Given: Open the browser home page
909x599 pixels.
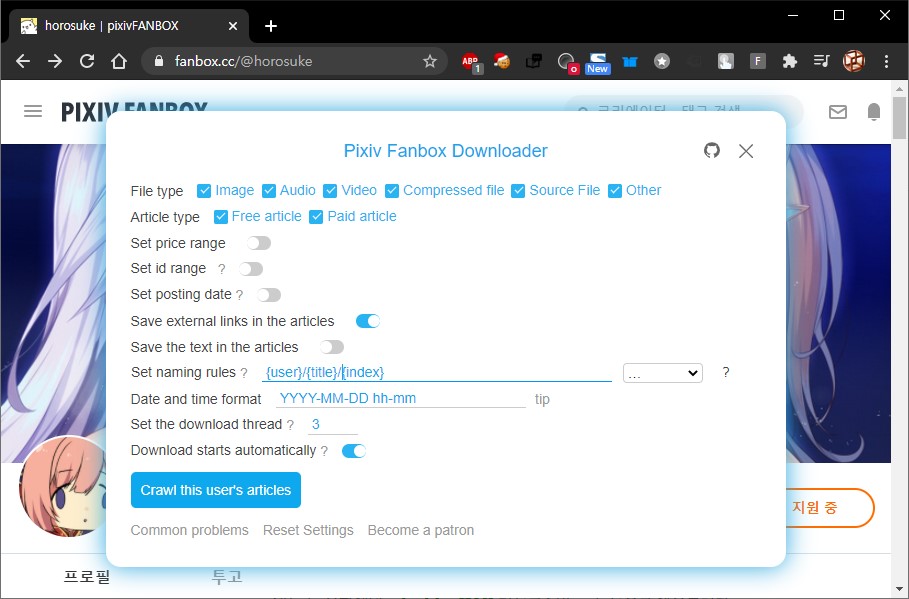Looking at the screenshot, I should pos(119,61).
